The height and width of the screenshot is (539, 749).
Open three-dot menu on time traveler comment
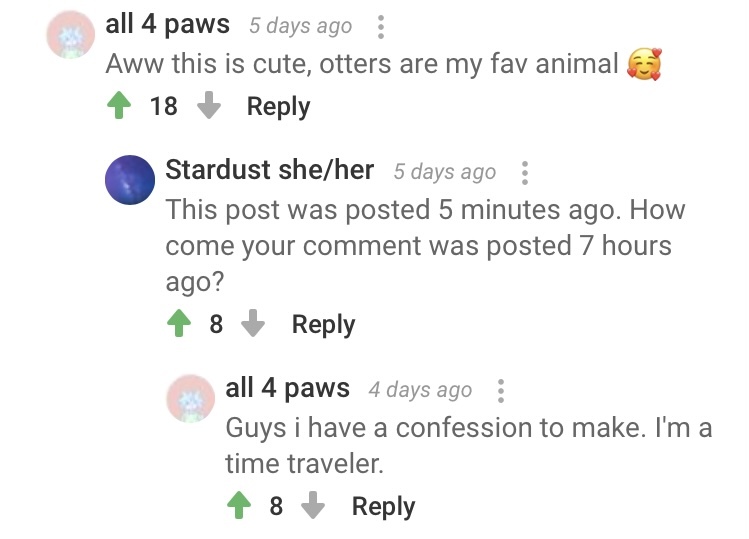tap(501, 390)
